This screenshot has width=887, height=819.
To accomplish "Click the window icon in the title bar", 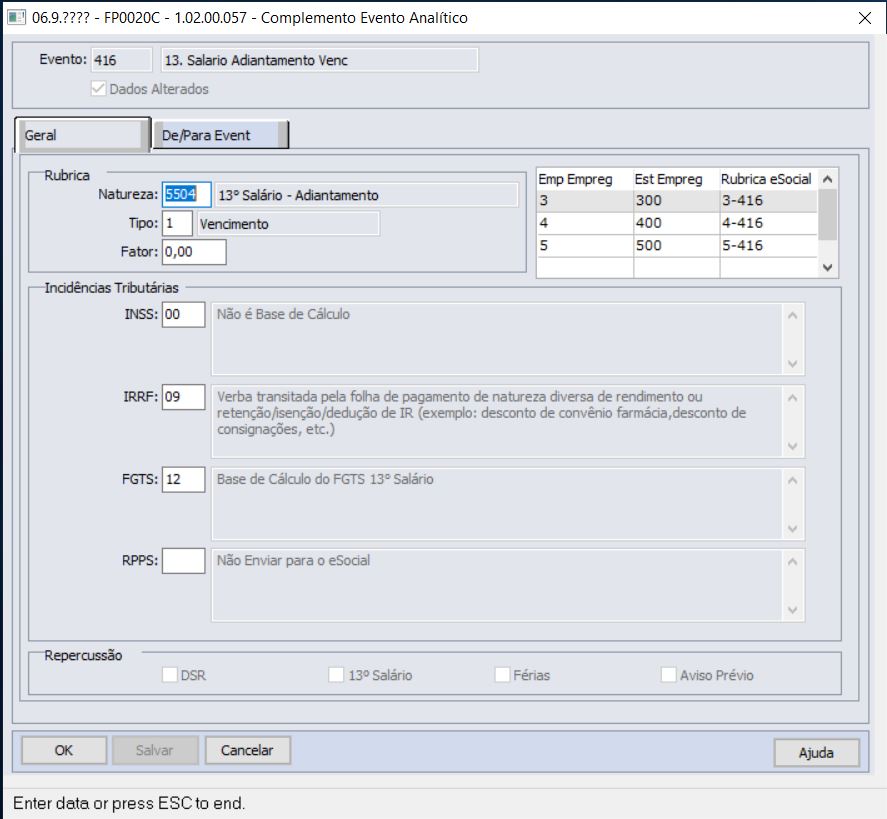I will (x=16, y=17).
